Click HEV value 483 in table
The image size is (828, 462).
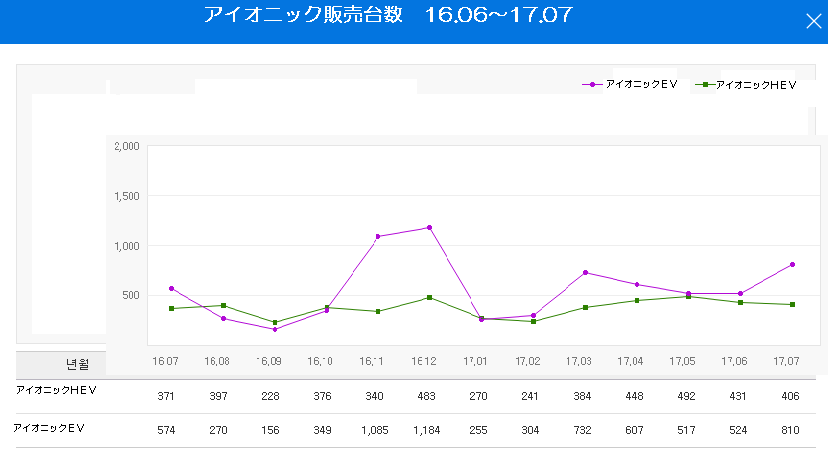pos(426,396)
